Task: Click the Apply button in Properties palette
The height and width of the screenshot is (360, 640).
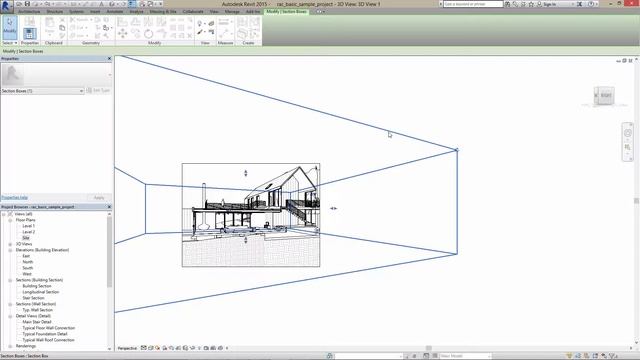Action: (x=99, y=198)
